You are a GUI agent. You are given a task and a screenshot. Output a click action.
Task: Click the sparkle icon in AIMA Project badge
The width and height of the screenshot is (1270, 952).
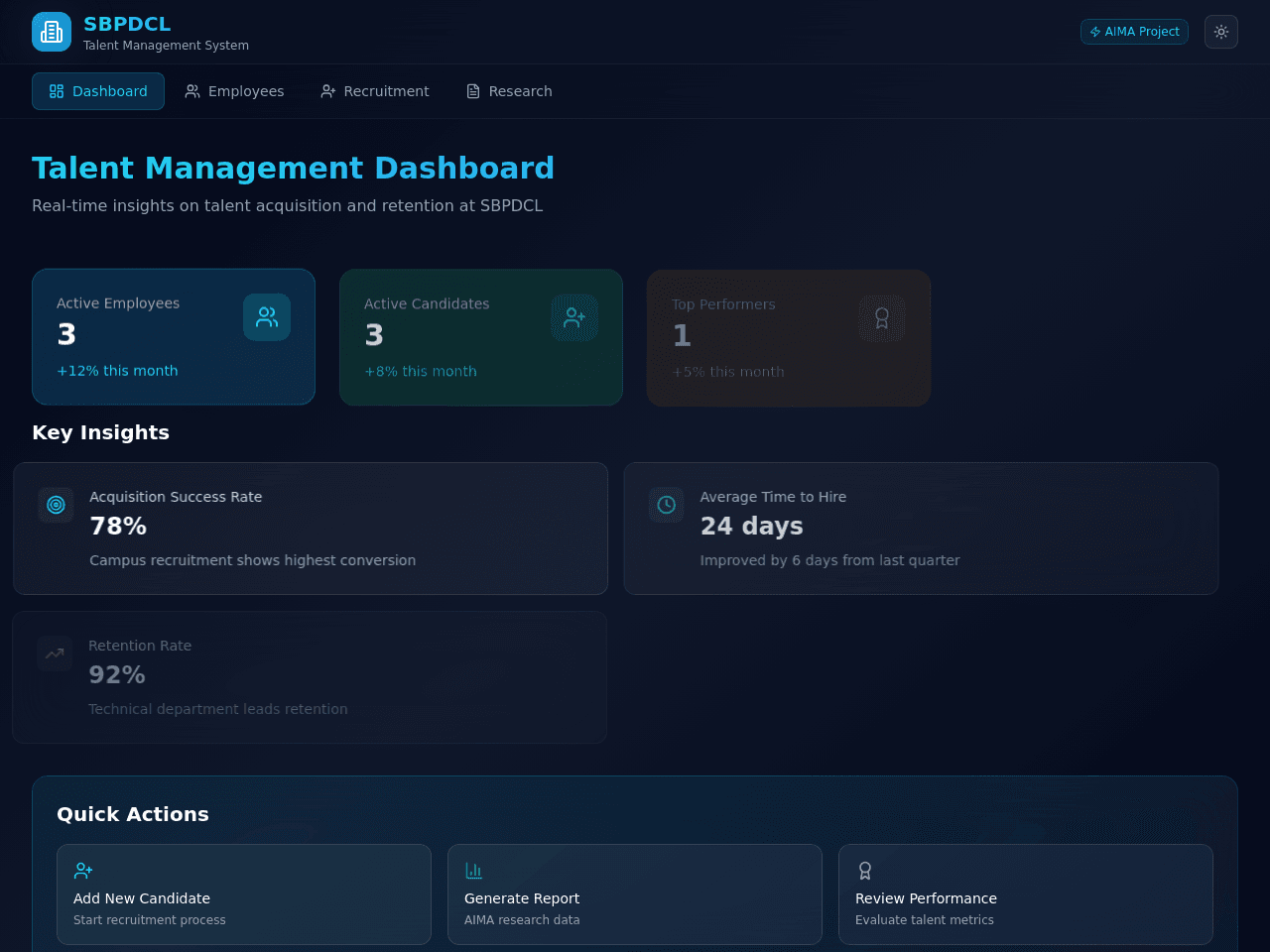(1095, 32)
